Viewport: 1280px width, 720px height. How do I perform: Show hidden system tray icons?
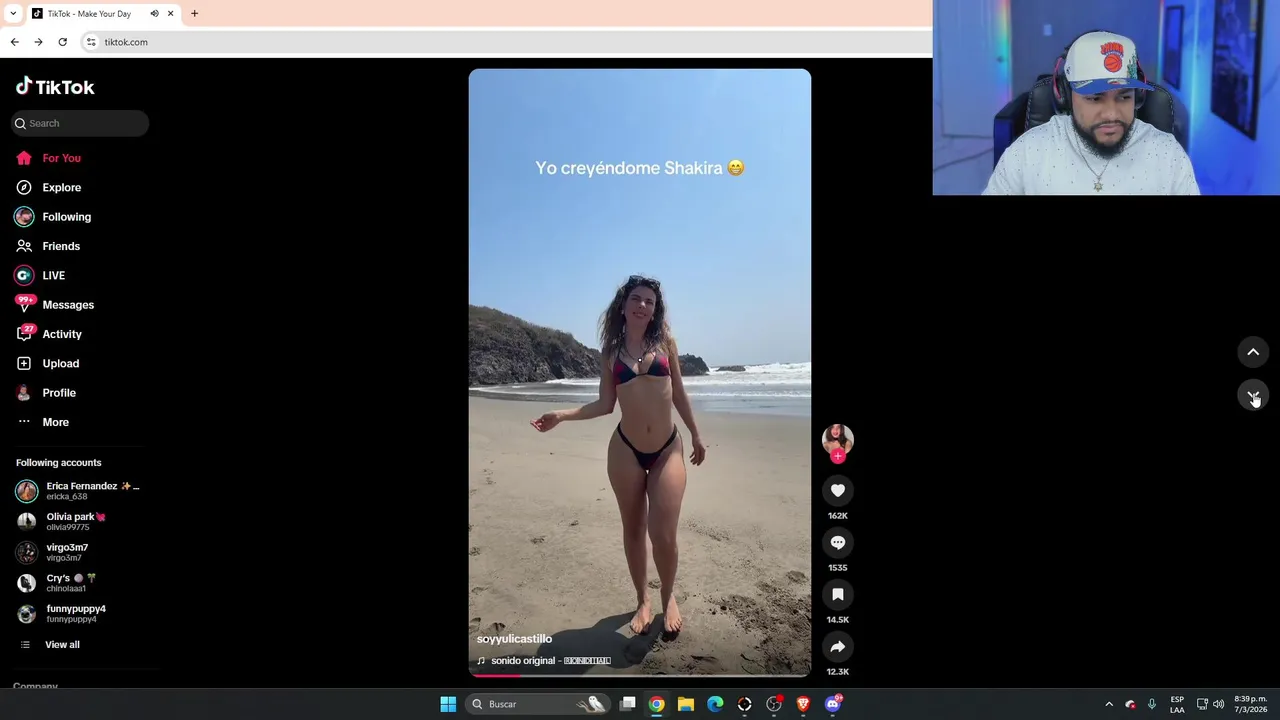1108,704
